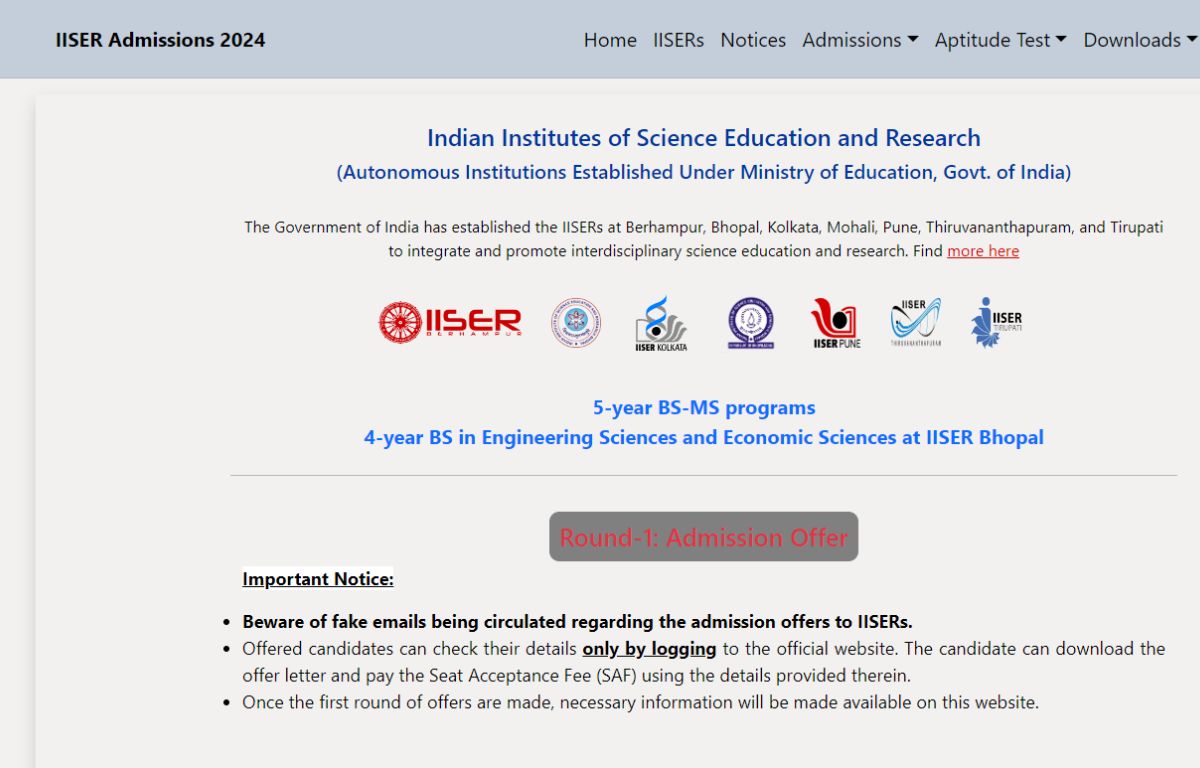Expand the Aptitude Test dropdown menu

point(1000,40)
